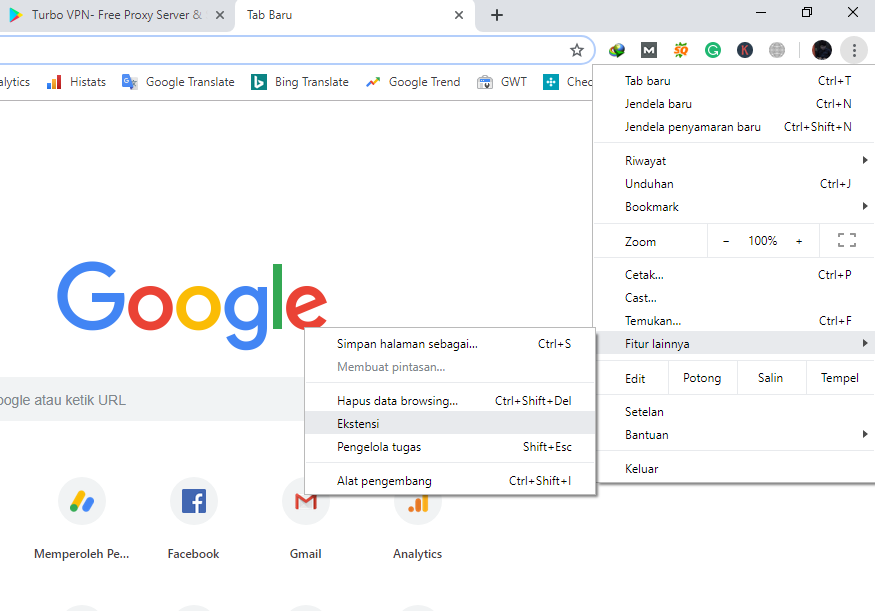Select Tab baru from menu
The image size is (875, 611).
coord(734,81)
